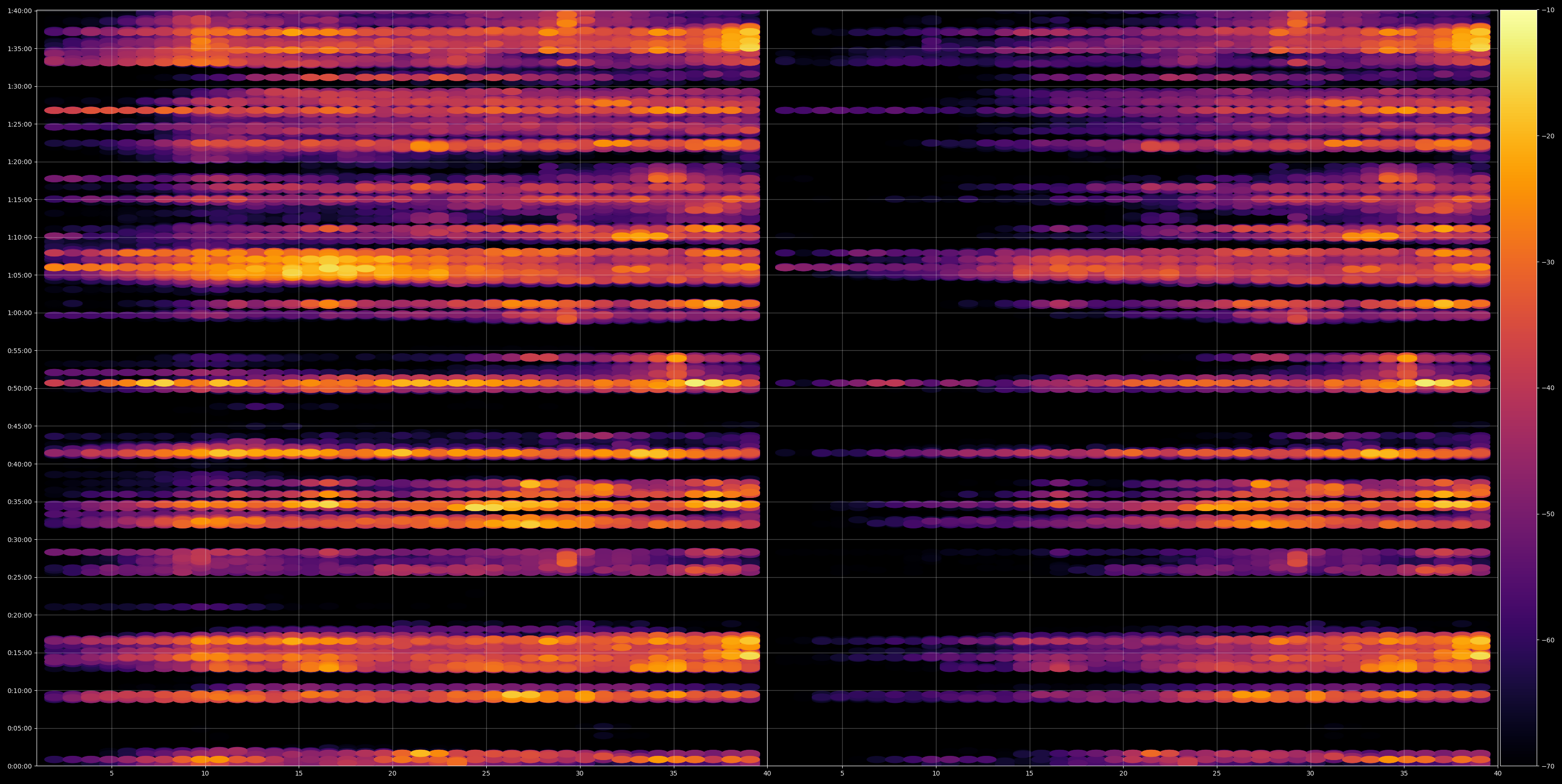Click the 1:40:00 time label
The width and height of the screenshot is (1562, 784).
(19, 11)
